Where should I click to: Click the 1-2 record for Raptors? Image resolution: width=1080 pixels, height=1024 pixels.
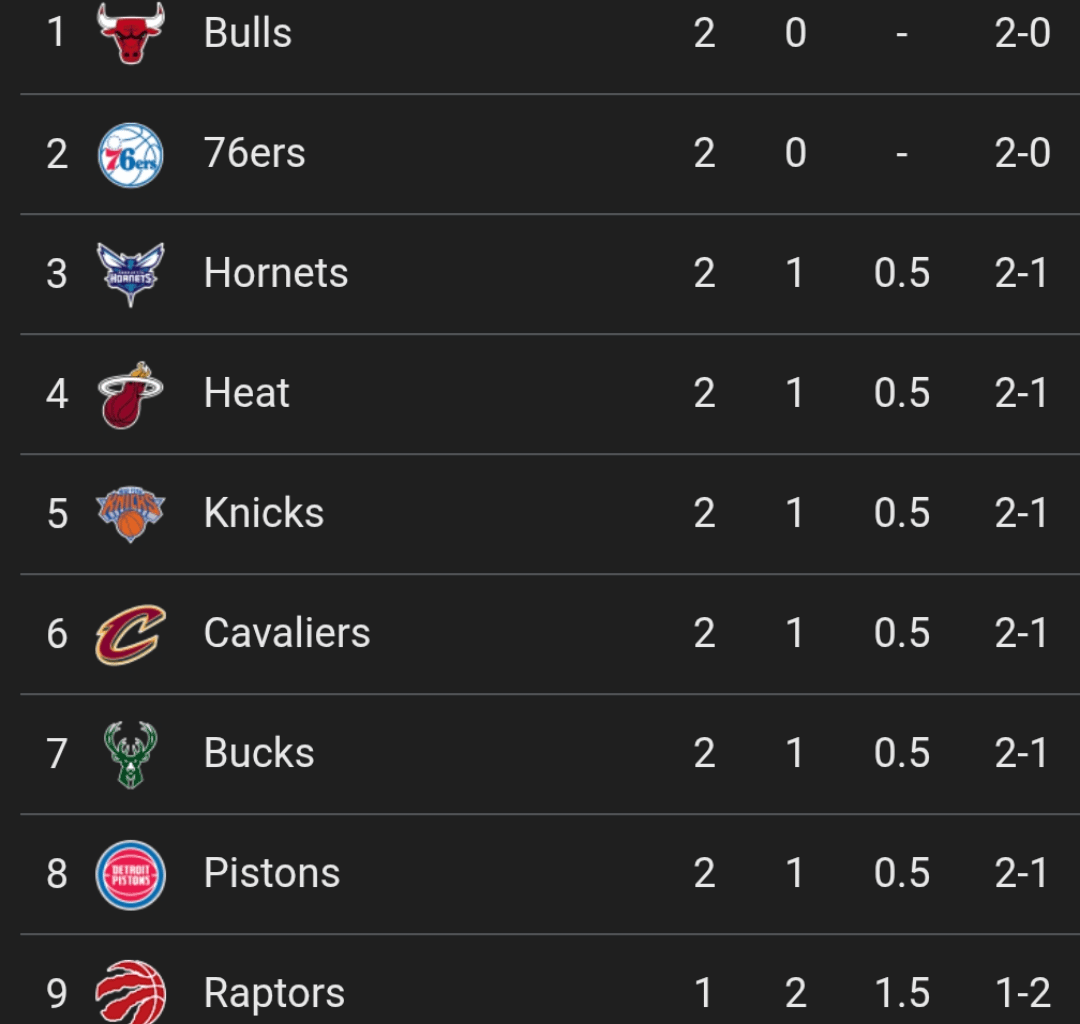click(1022, 992)
